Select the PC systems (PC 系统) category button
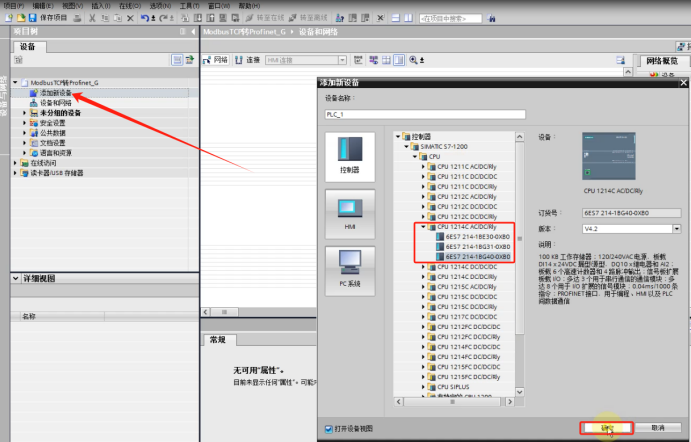Viewport: 691px width, 442px height. 350,271
